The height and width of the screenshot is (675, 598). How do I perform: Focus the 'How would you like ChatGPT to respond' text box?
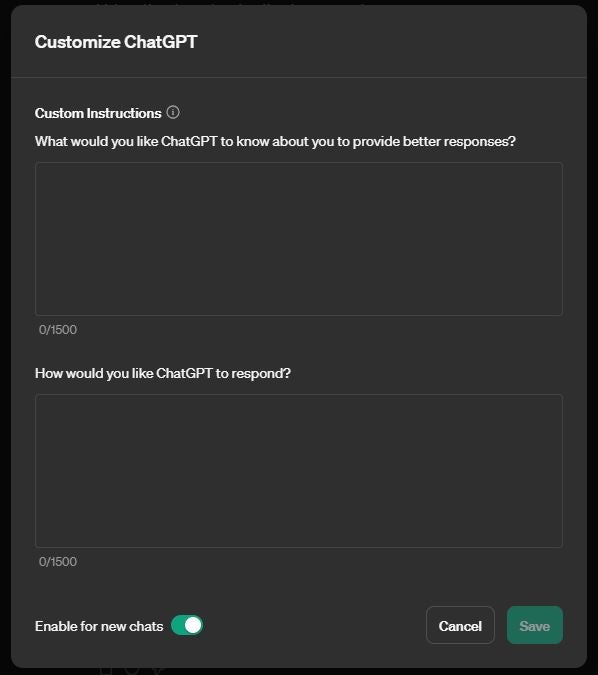click(299, 471)
